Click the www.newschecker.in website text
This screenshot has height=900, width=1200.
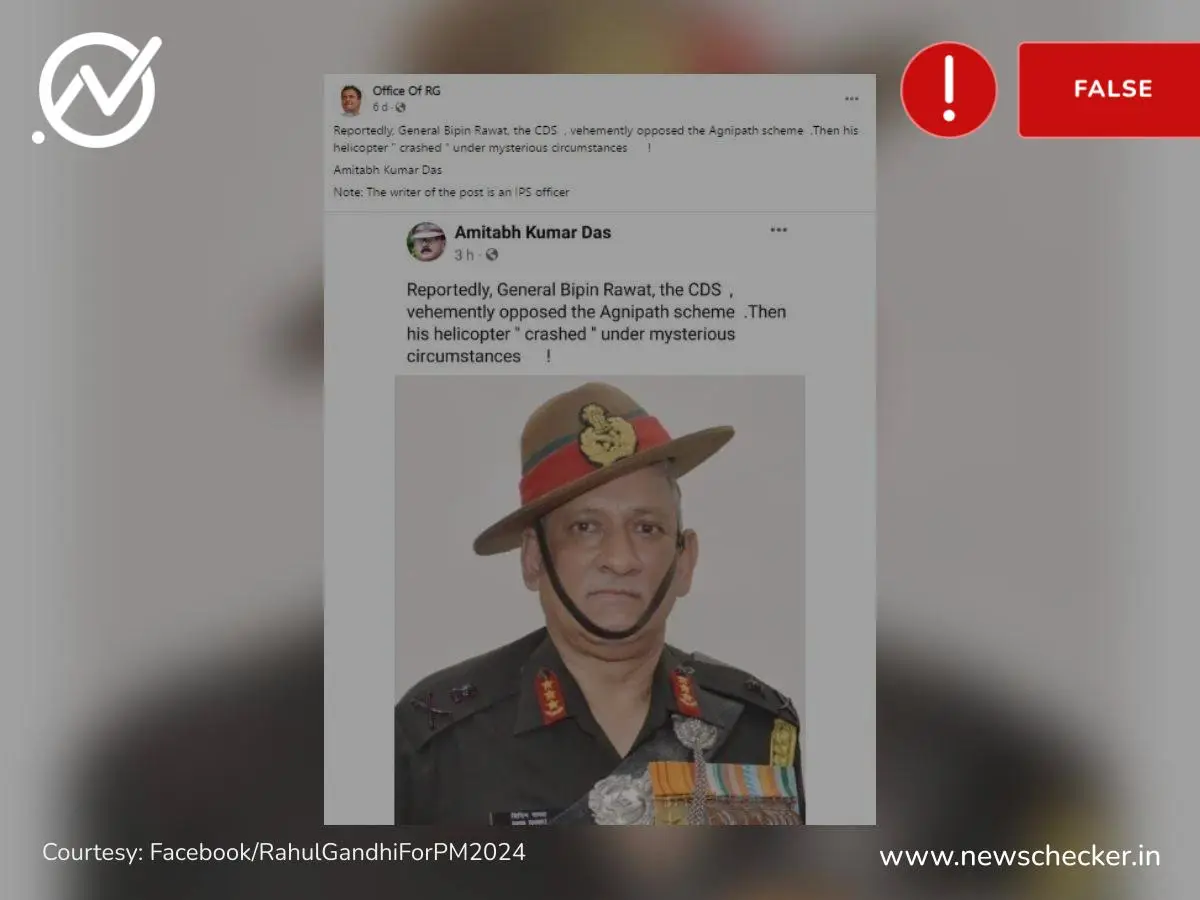point(1020,856)
